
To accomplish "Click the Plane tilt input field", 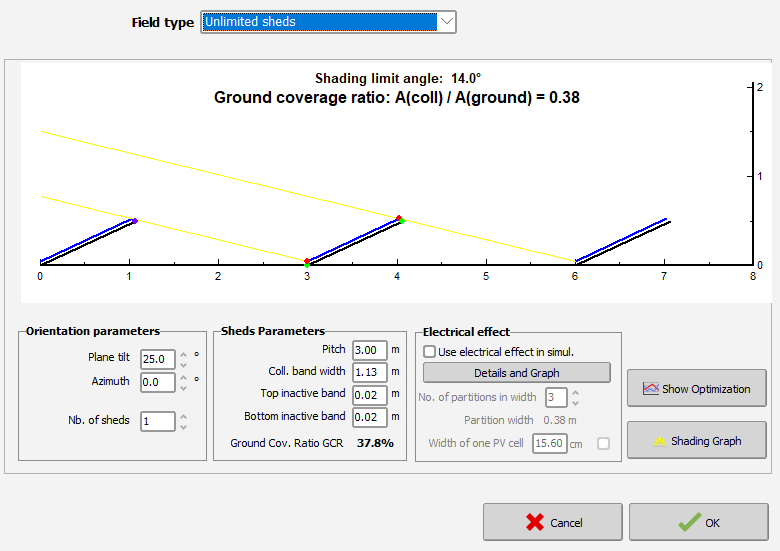I will (x=158, y=359).
